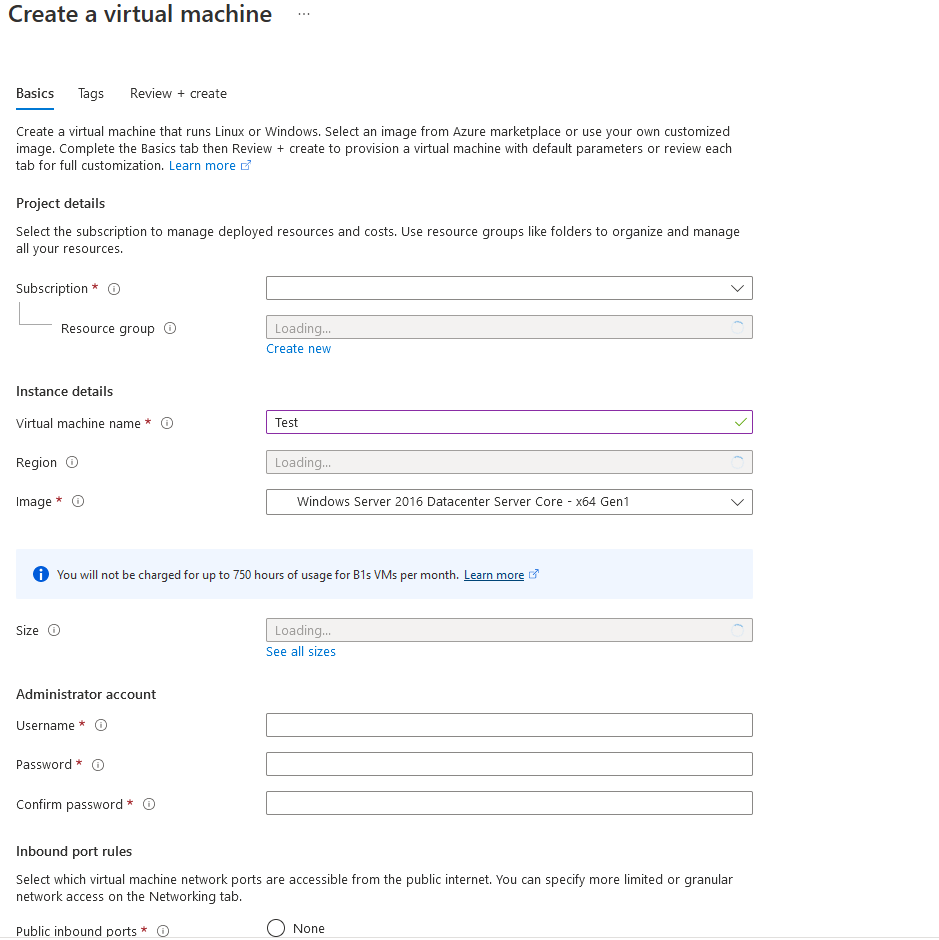Click Learn more in the B1s banner
The image size is (939, 940).
(493, 574)
